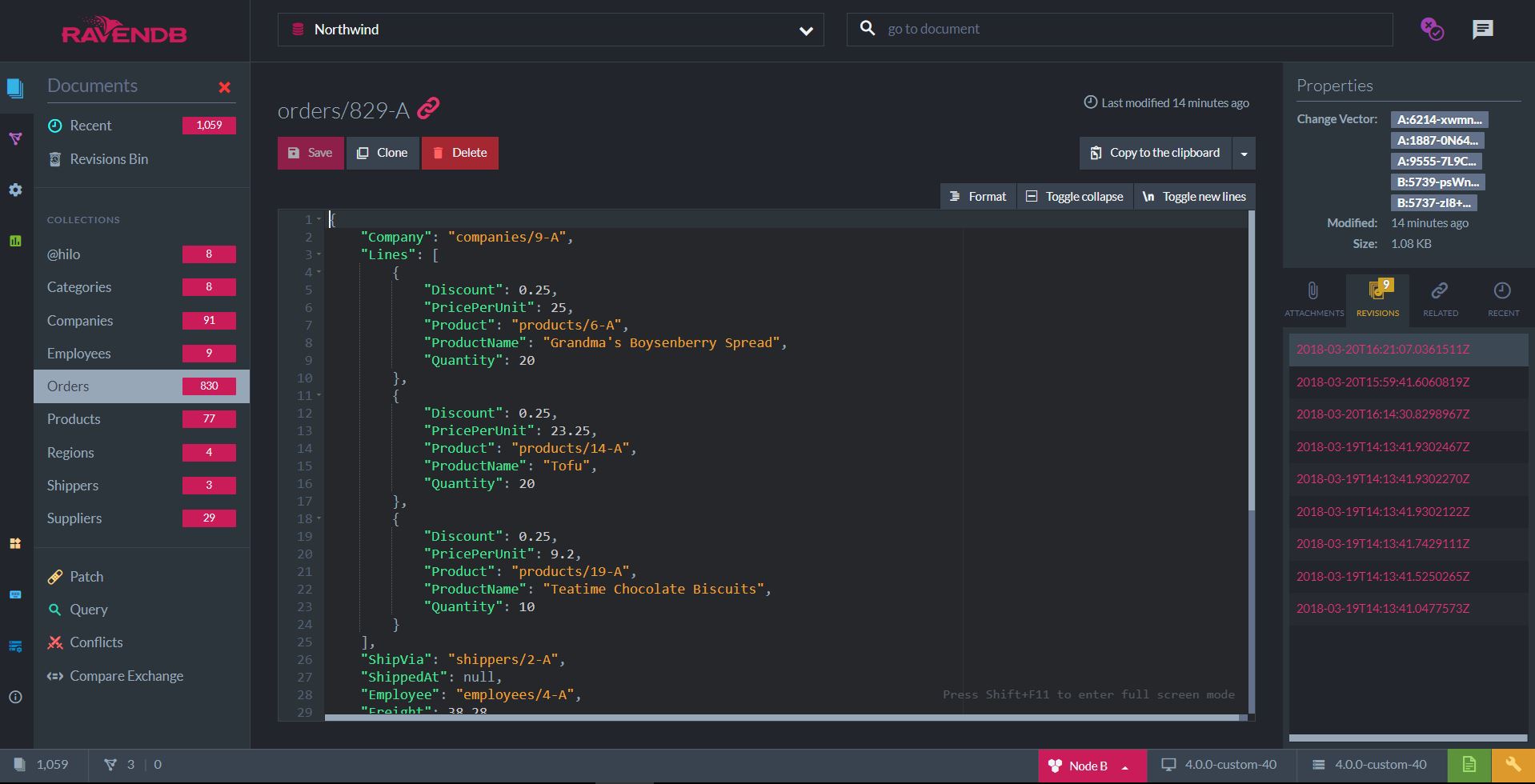This screenshot has width=1535, height=784.
Task: Delete the document
Action: tap(460, 153)
